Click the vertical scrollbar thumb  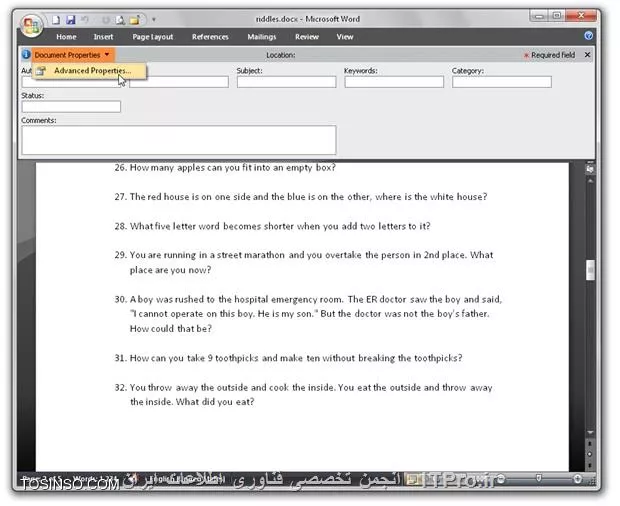point(590,270)
